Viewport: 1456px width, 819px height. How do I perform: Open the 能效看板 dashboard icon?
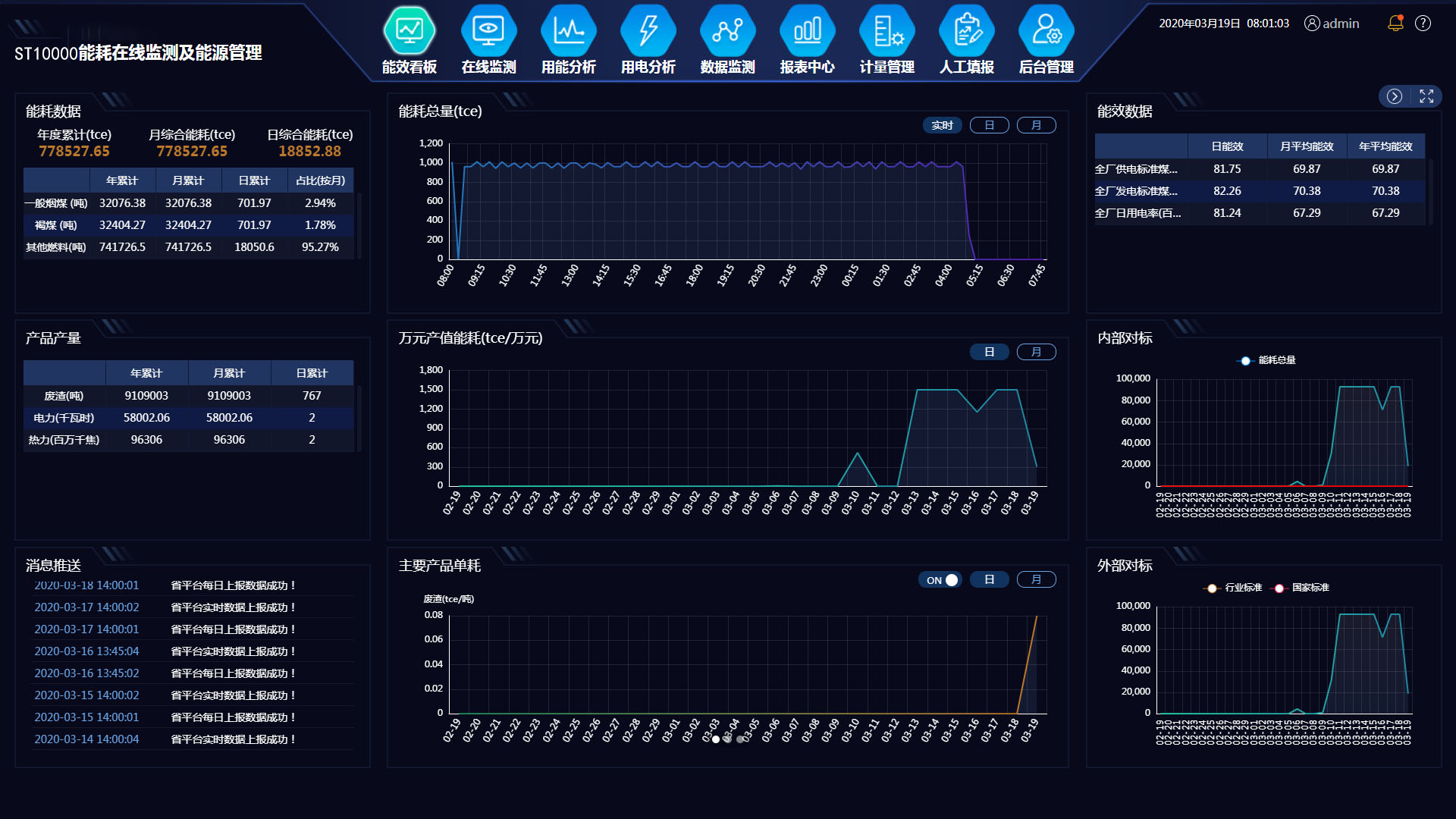(x=409, y=32)
